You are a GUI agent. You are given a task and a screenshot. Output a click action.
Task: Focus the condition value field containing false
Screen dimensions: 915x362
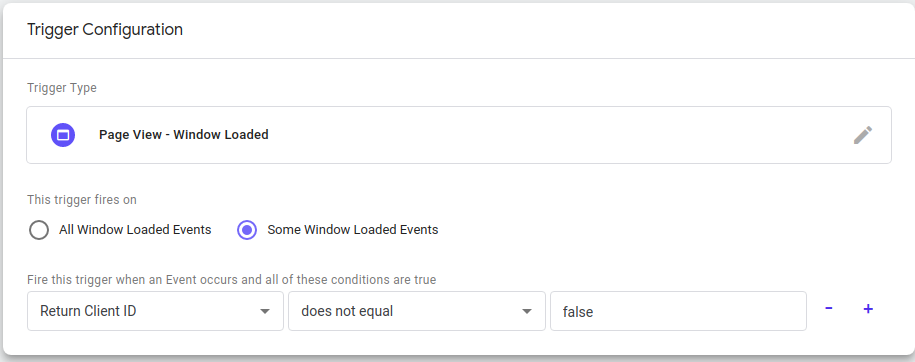click(x=678, y=311)
